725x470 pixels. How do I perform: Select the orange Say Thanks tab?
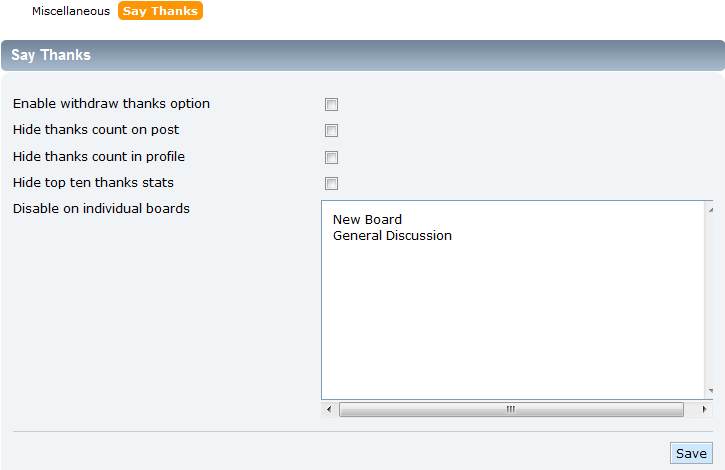point(160,11)
